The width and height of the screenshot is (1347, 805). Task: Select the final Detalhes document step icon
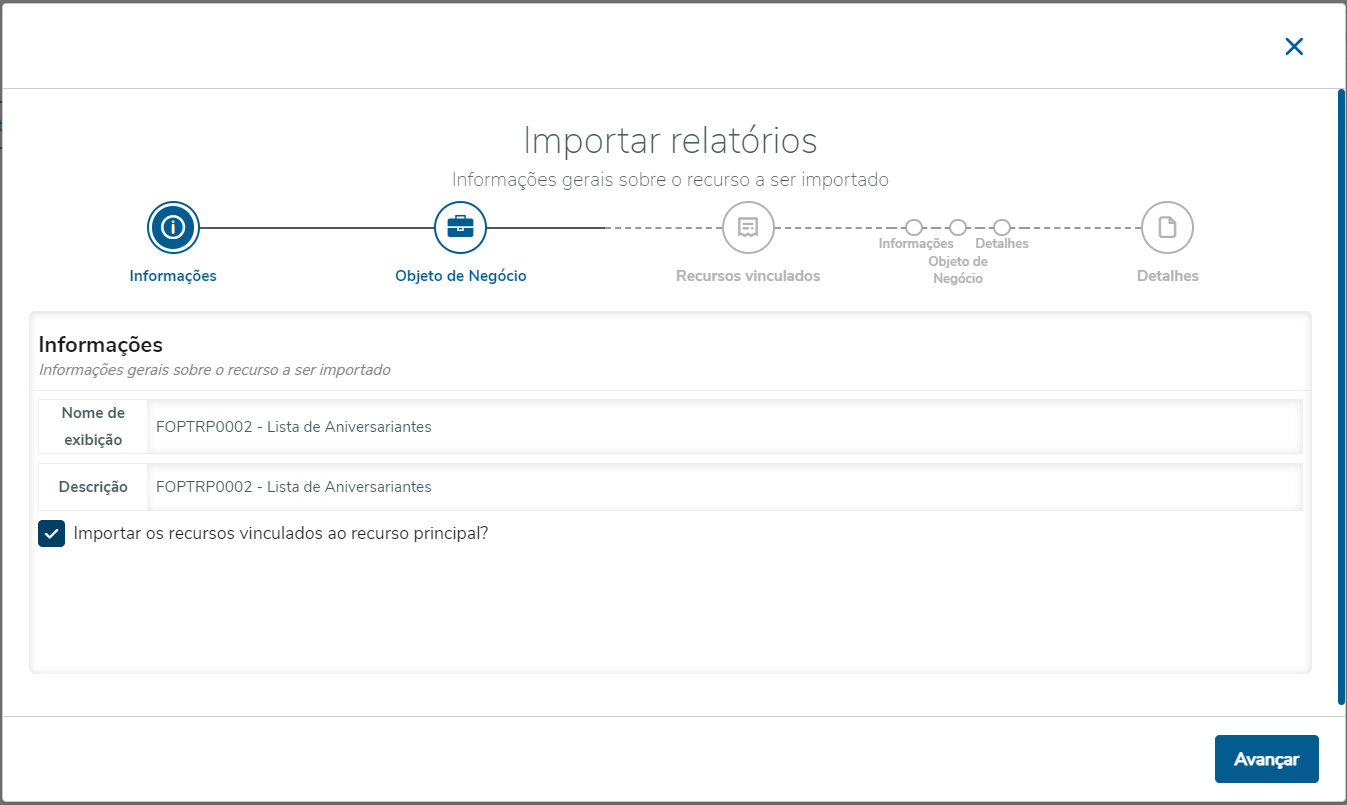1167,228
